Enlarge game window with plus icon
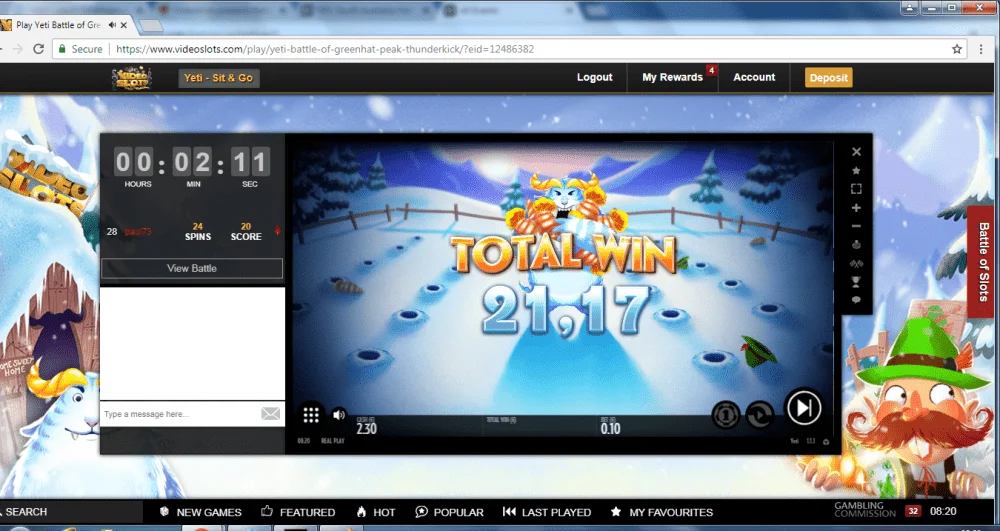Viewport: 1000px width, 531px height. 857,208
